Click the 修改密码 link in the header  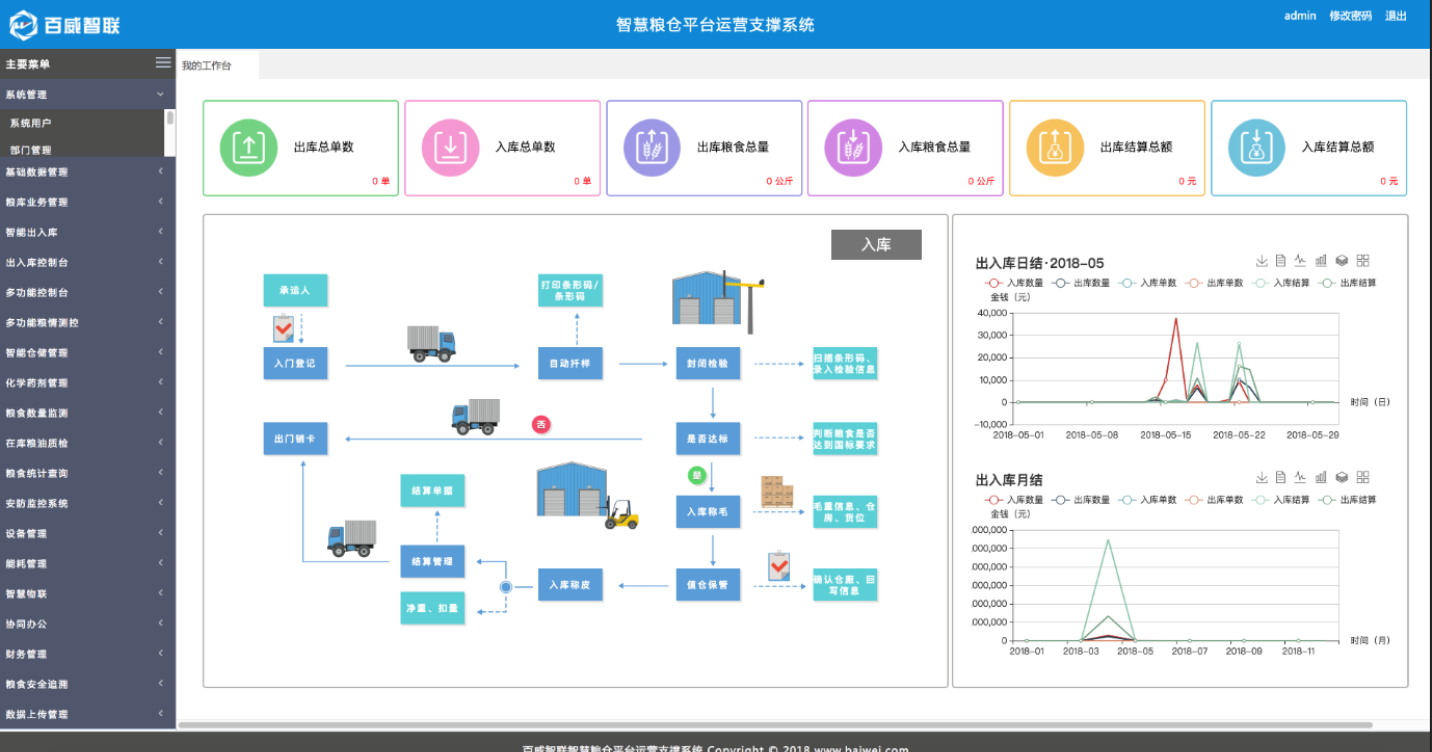[1350, 16]
